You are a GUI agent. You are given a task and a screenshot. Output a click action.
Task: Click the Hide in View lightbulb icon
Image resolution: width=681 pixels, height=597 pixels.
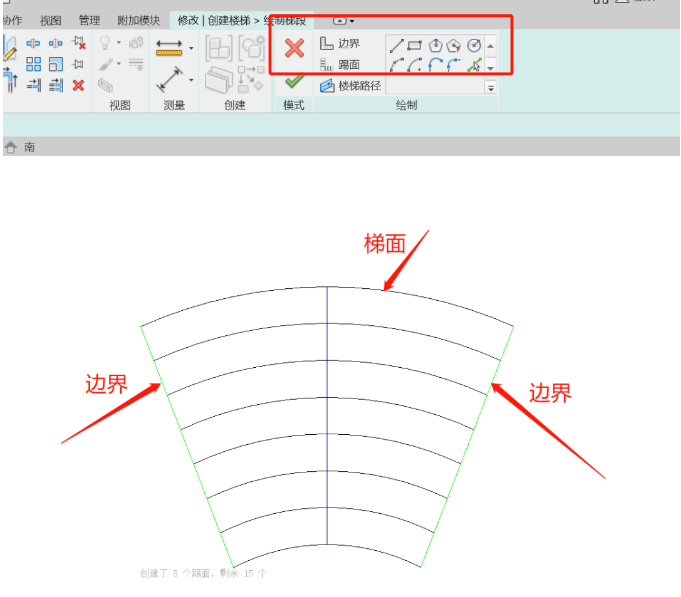pos(105,43)
